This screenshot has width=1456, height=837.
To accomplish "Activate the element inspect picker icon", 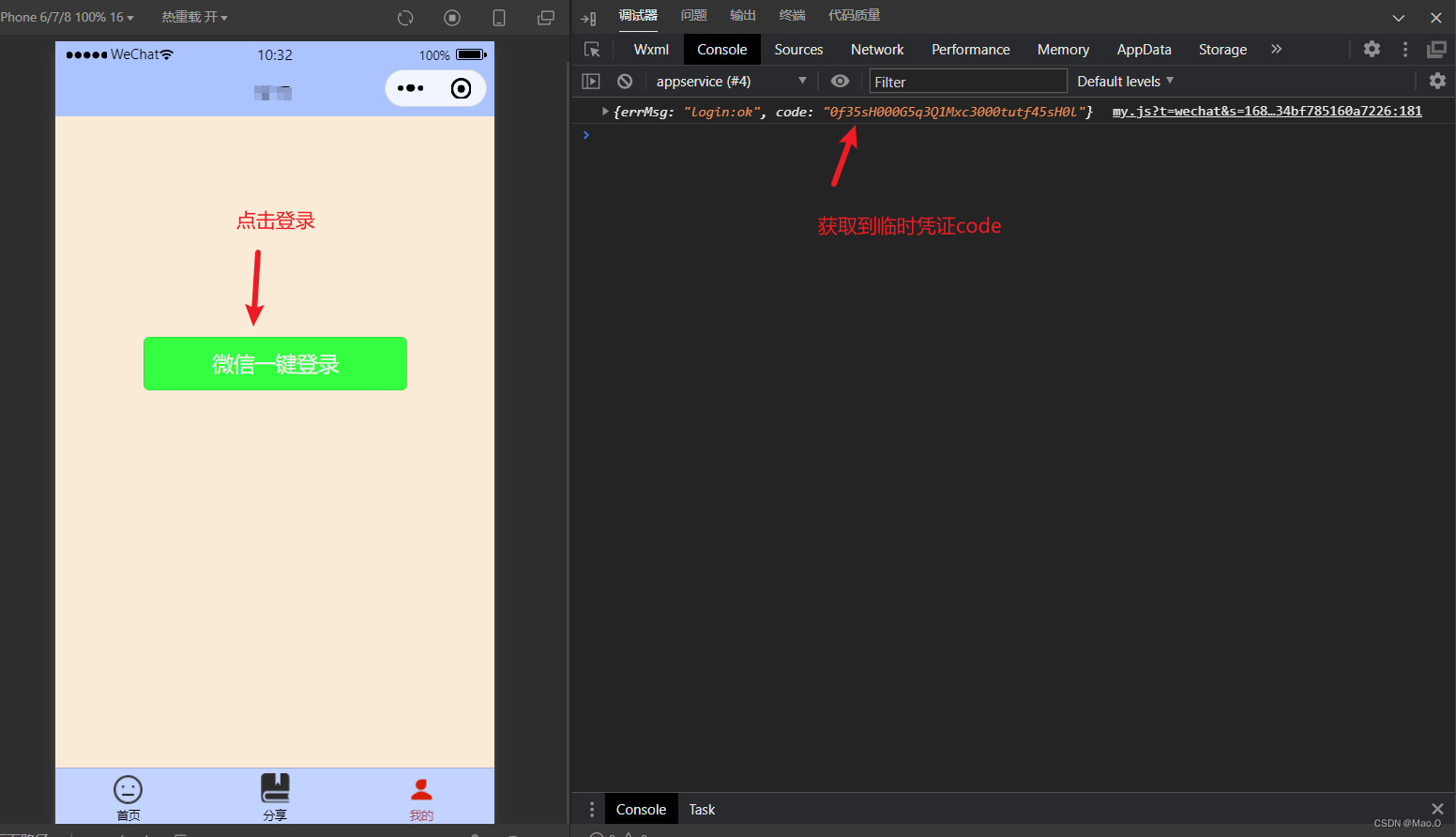I will [x=592, y=50].
